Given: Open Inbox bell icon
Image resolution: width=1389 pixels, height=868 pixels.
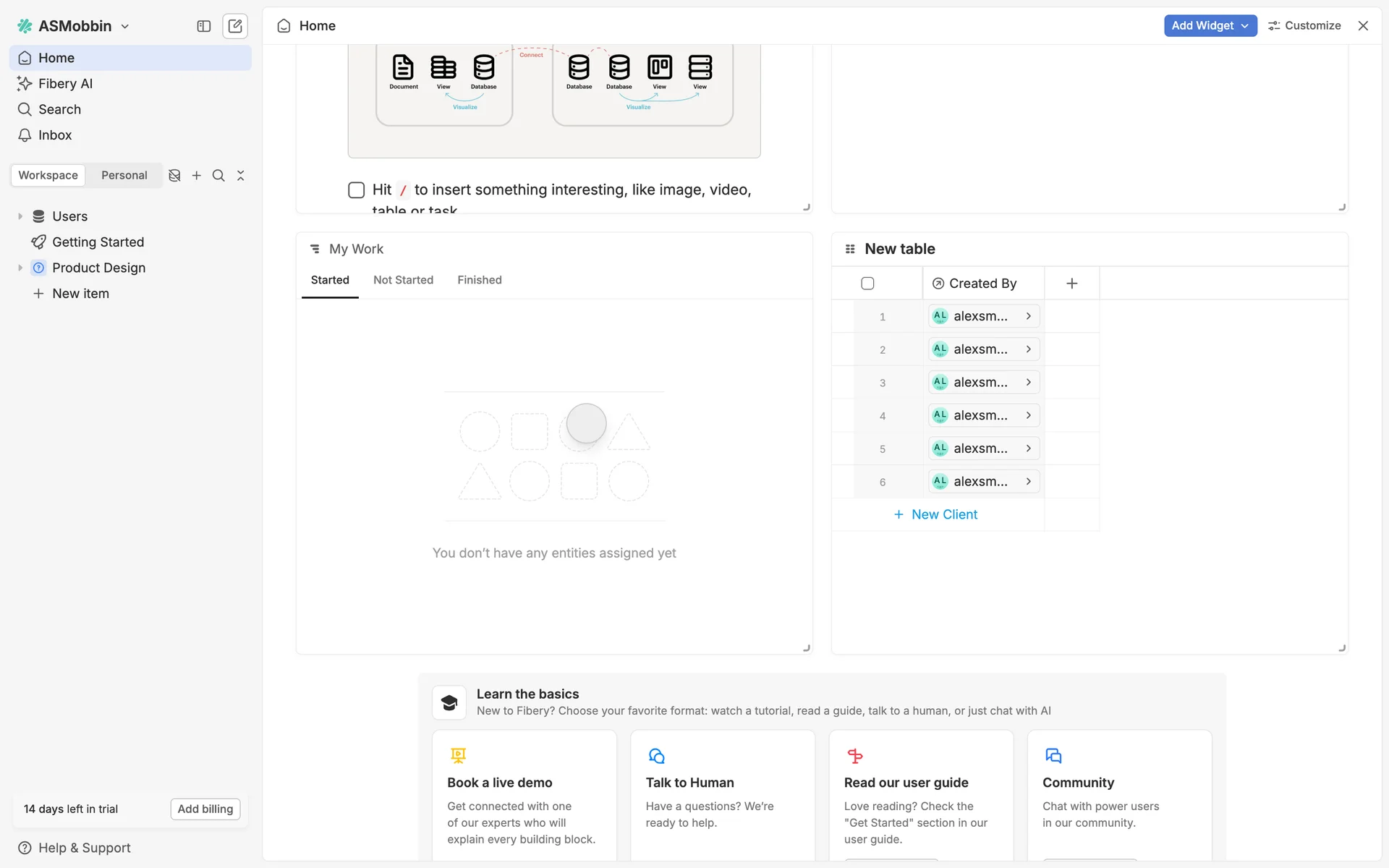Looking at the screenshot, I should pos(25,135).
